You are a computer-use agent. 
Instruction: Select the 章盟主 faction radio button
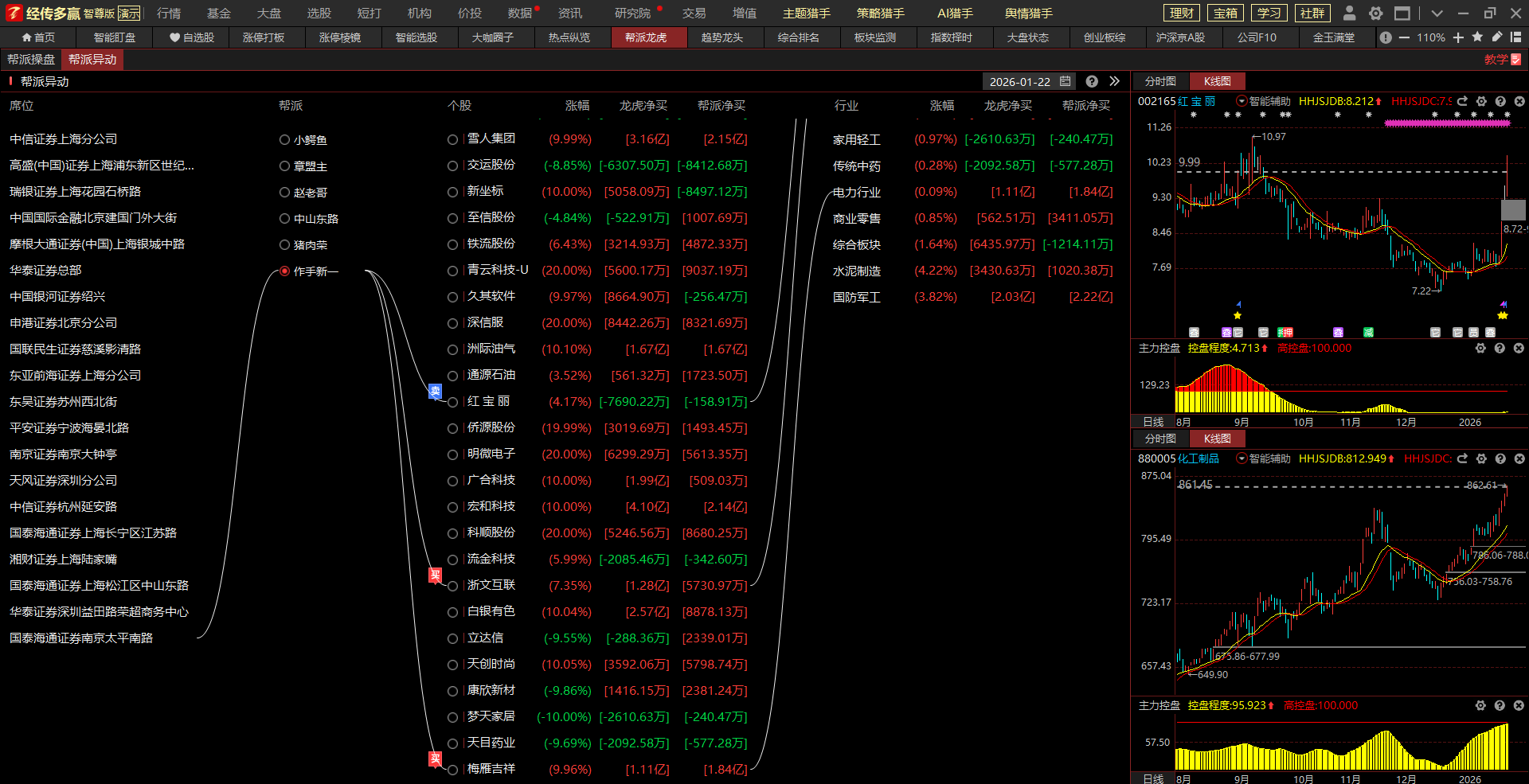pos(284,166)
